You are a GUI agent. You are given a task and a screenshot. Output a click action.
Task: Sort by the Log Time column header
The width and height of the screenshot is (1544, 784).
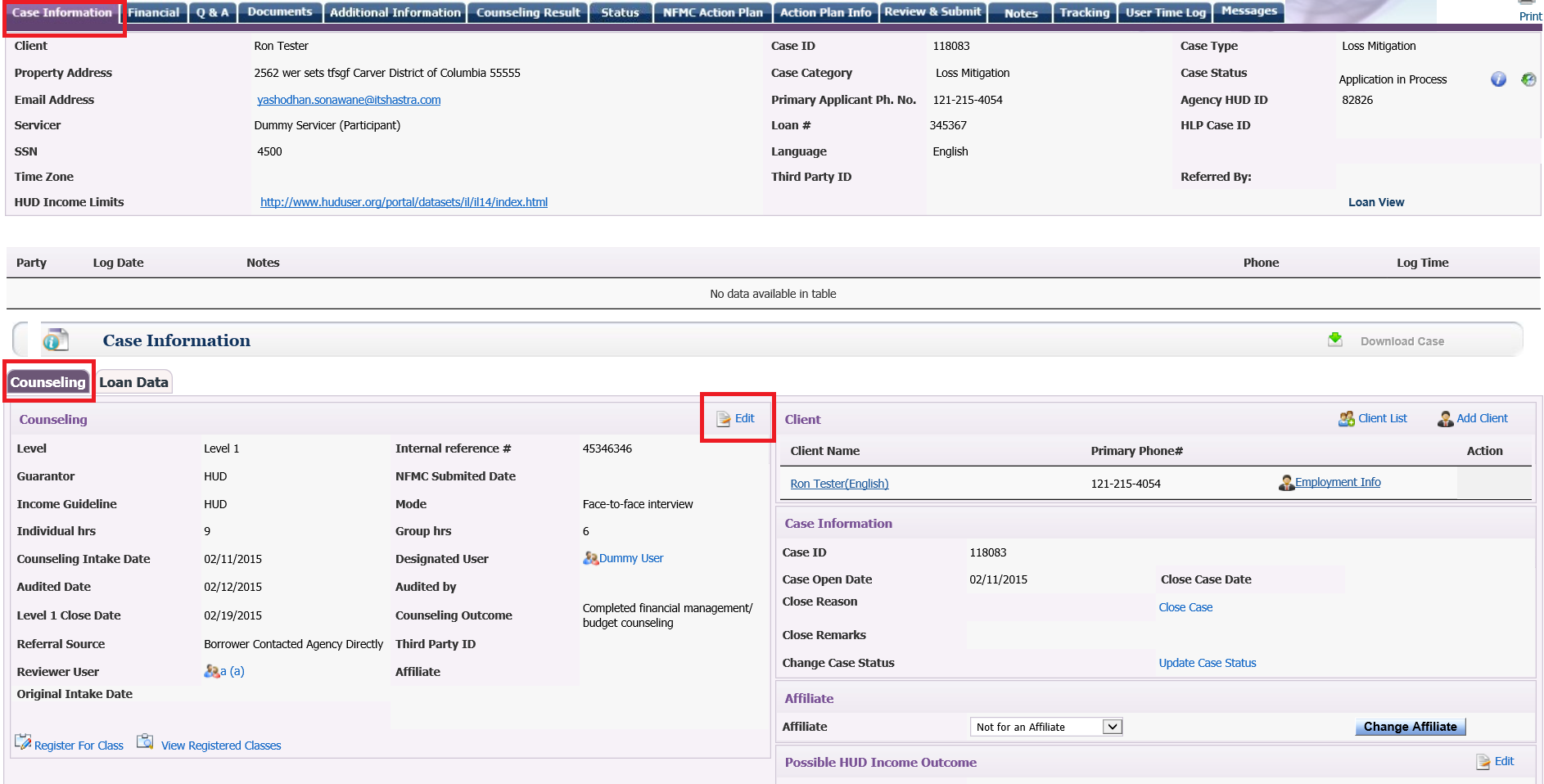click(x=1422, y=263)
